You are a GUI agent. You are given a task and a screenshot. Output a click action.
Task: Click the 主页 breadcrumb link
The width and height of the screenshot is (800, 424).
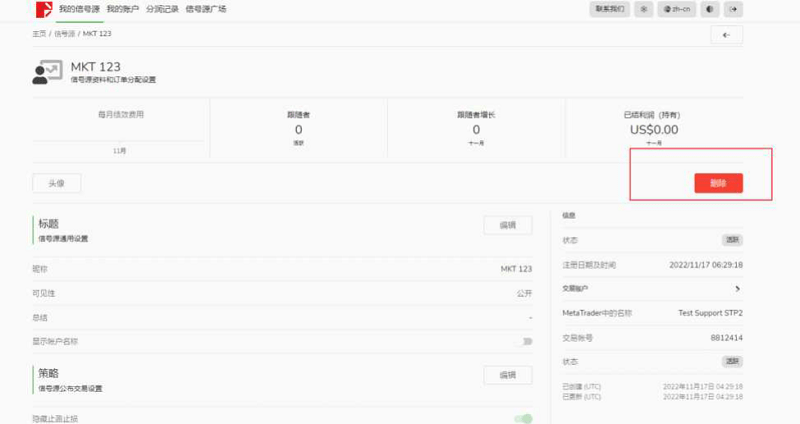tap(39, 33)
